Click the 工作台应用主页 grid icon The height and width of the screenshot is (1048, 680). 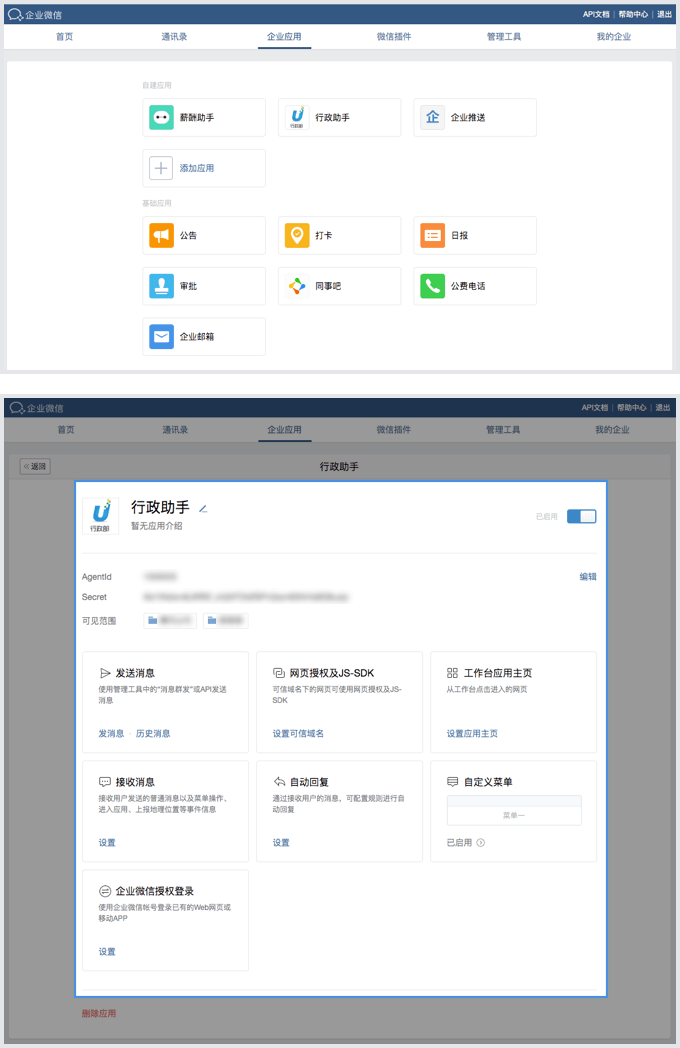[453, 673]
